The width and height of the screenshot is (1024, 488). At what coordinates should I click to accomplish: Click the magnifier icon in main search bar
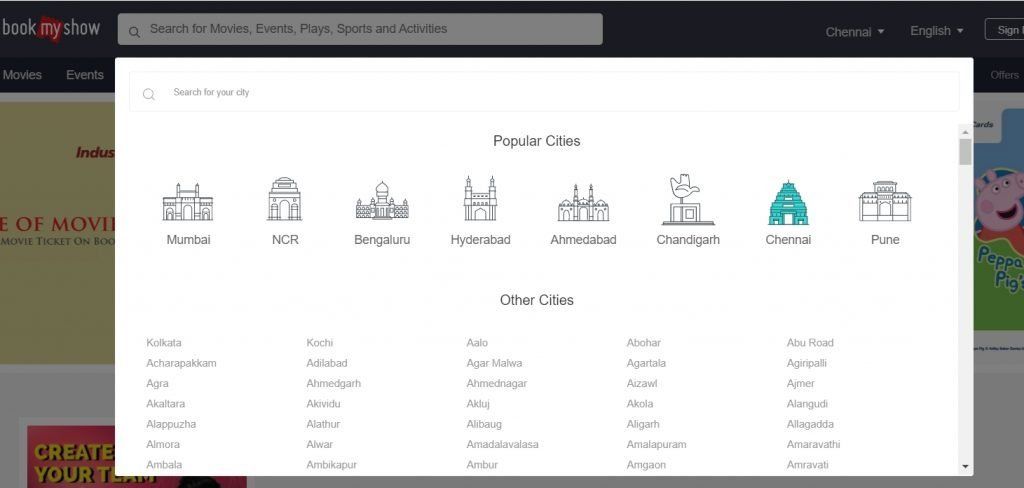134,31
